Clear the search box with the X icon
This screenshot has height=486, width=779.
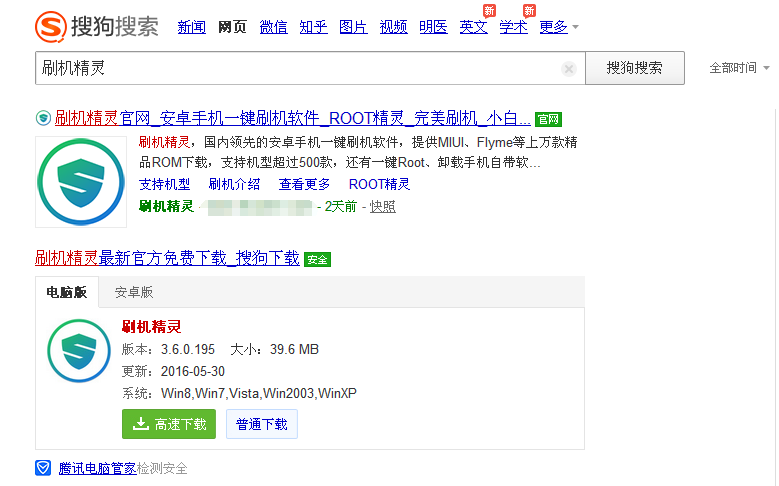click(569, 69)
